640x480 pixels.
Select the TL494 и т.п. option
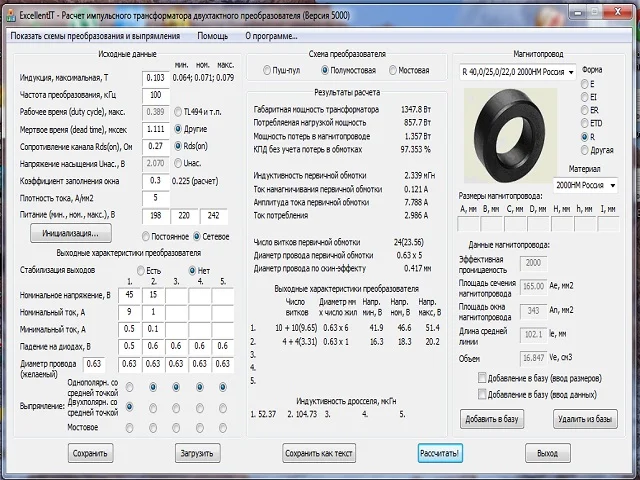point(177,112)
